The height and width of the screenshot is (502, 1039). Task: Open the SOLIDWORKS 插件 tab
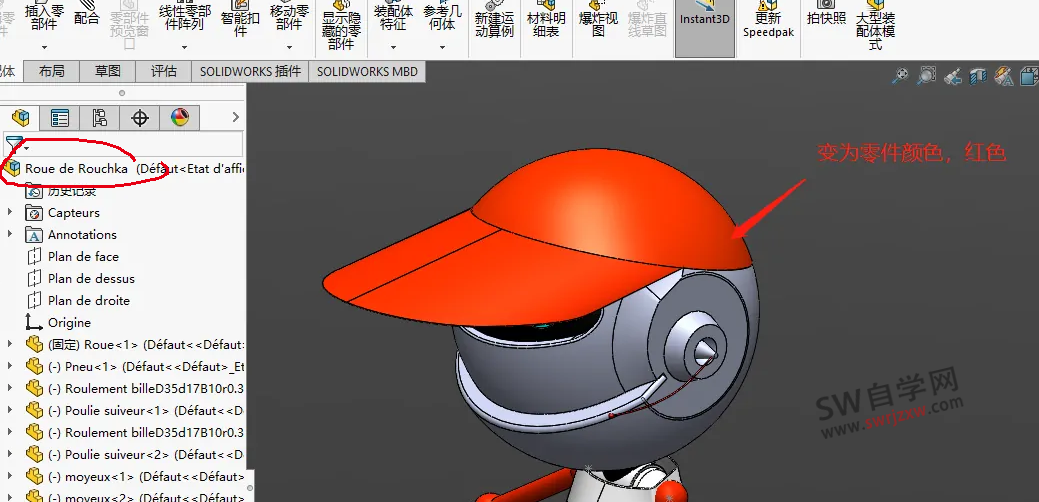coord(250,72)
